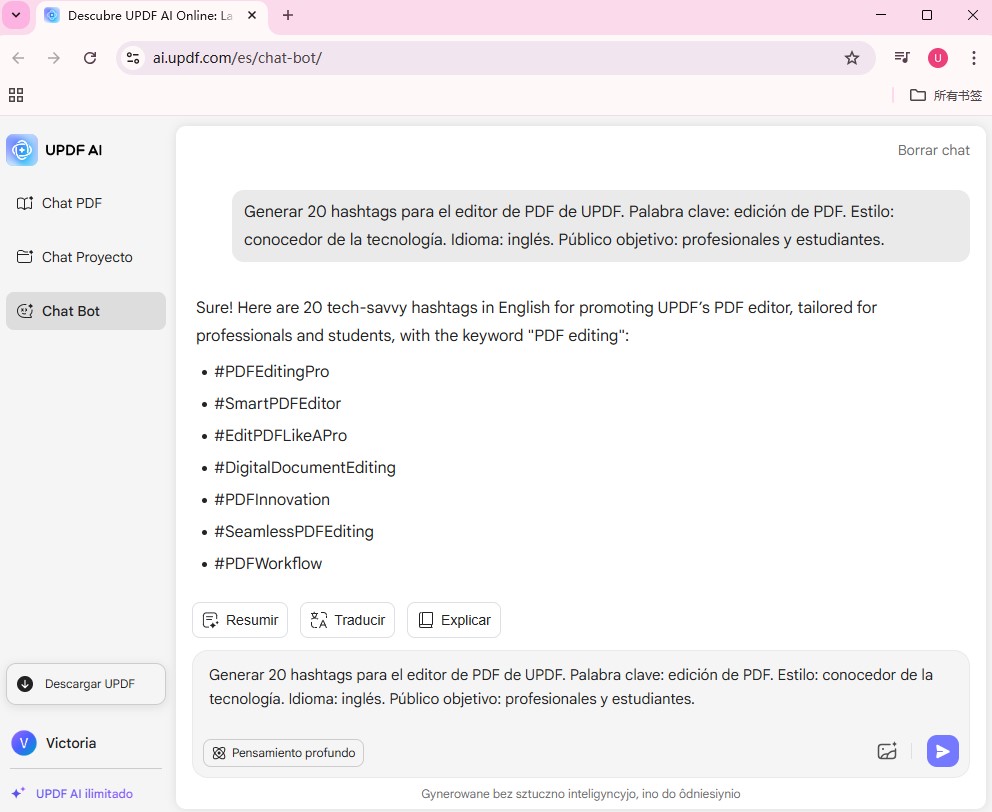Click the Descargar UPDF button

pos(85,684)
